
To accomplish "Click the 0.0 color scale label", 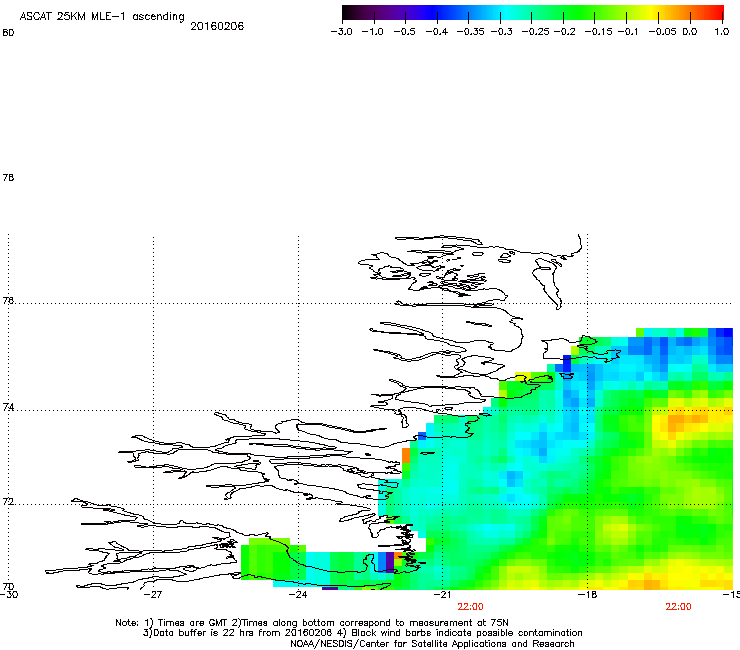I will click(690, 32).
